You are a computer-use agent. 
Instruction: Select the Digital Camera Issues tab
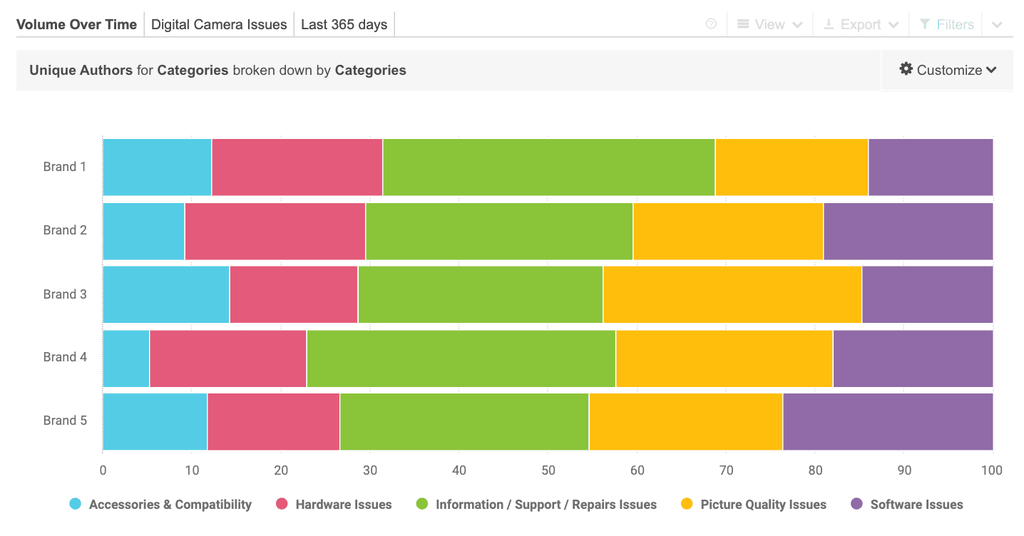pos(219,24)
